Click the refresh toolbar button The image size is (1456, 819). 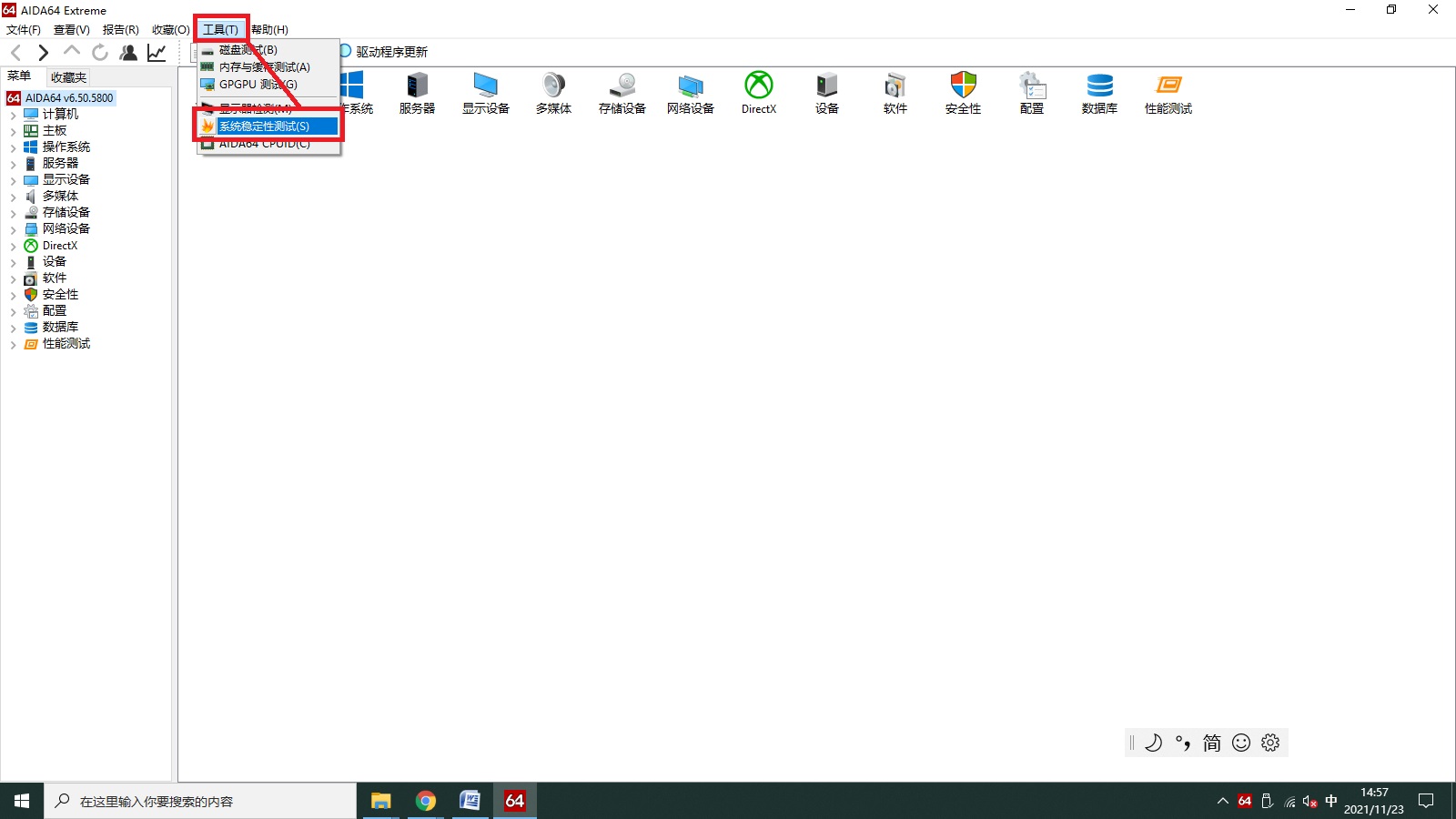tap(100, 53)
